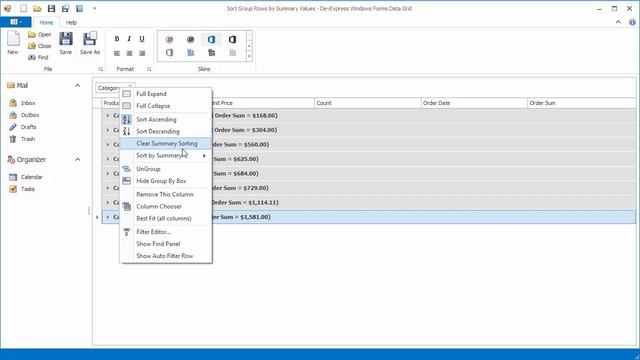Select Hide Group By Box

click(166, 181)
